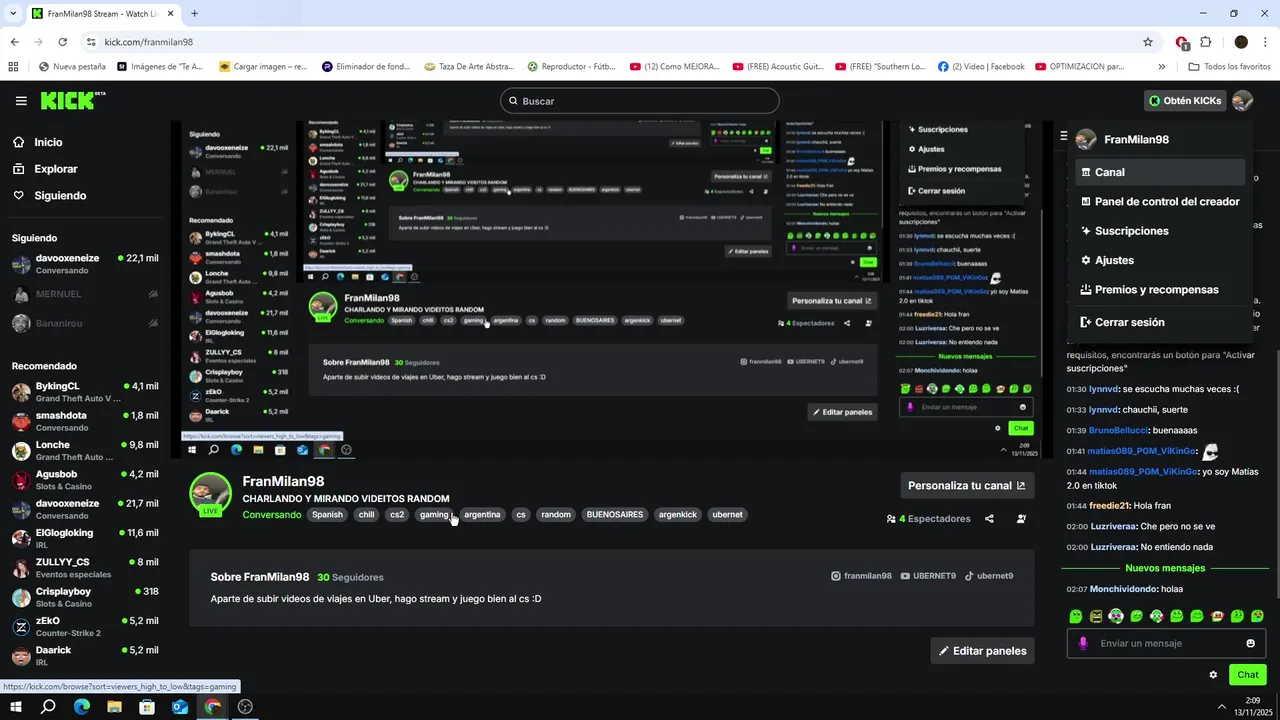Click the green Chat send button

[x=1247, y=675]
